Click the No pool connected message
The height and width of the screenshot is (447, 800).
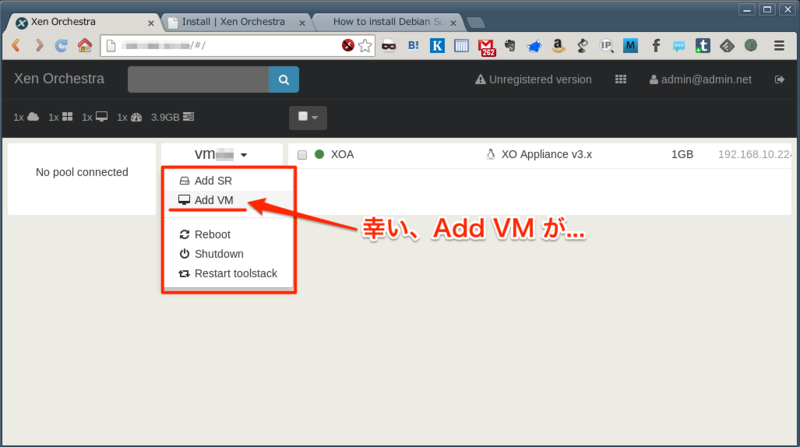82,172
